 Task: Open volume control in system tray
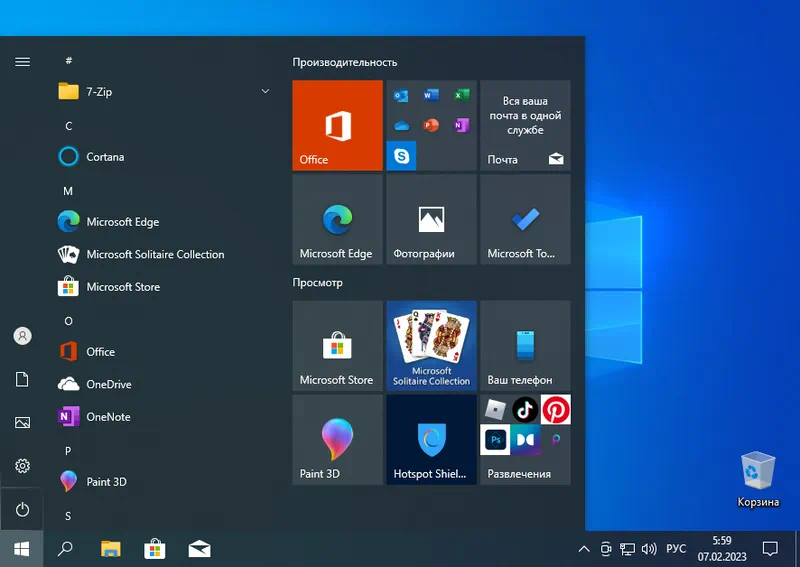pyautogui.click(x=649, y=549)
